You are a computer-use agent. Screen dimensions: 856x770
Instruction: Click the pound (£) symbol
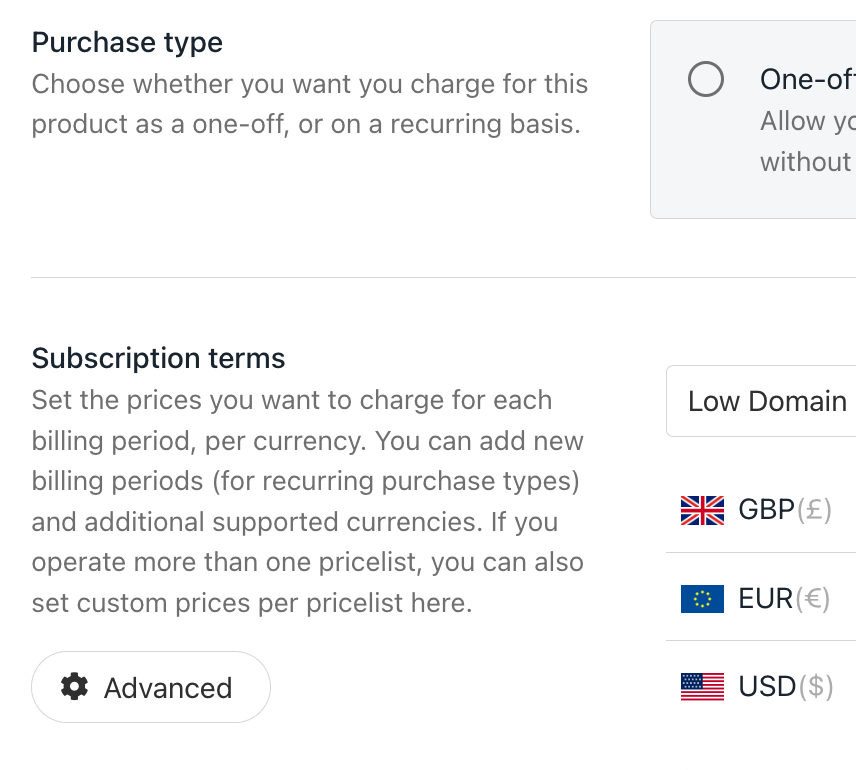814,510
